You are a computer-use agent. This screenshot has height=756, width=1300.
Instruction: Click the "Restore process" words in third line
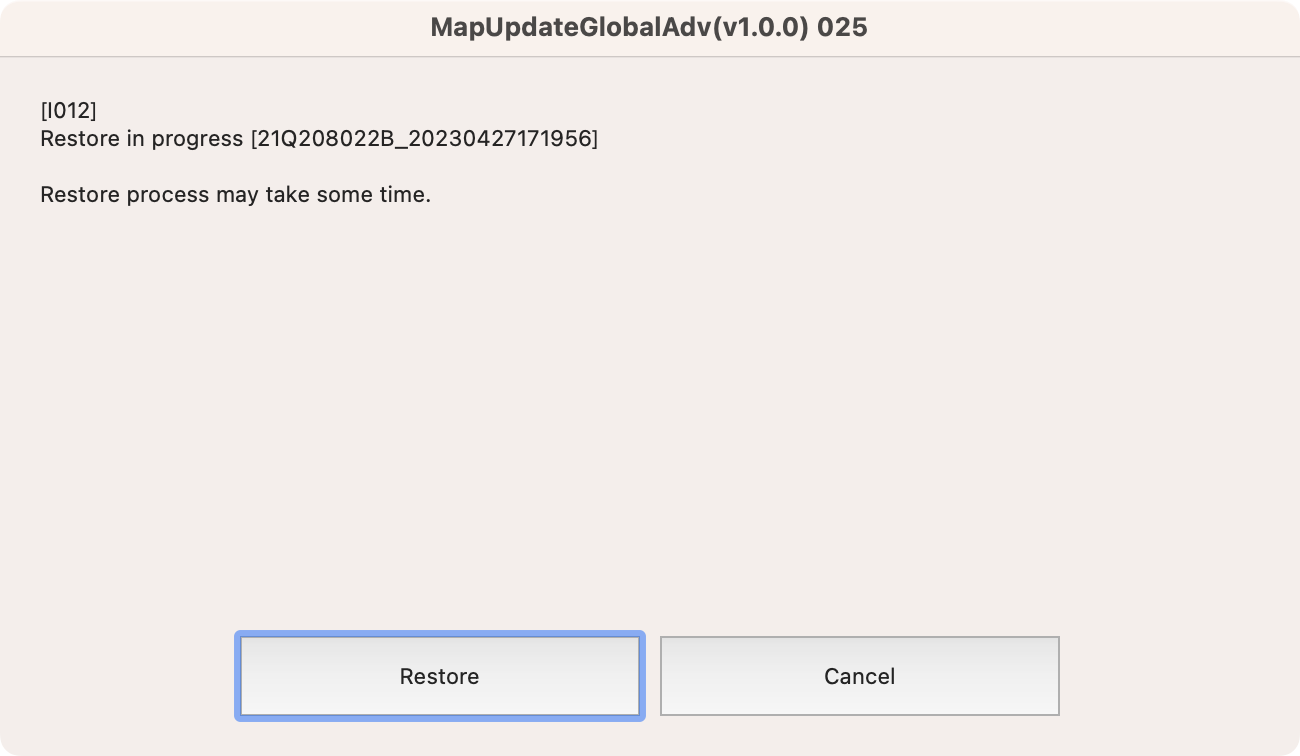124,195
